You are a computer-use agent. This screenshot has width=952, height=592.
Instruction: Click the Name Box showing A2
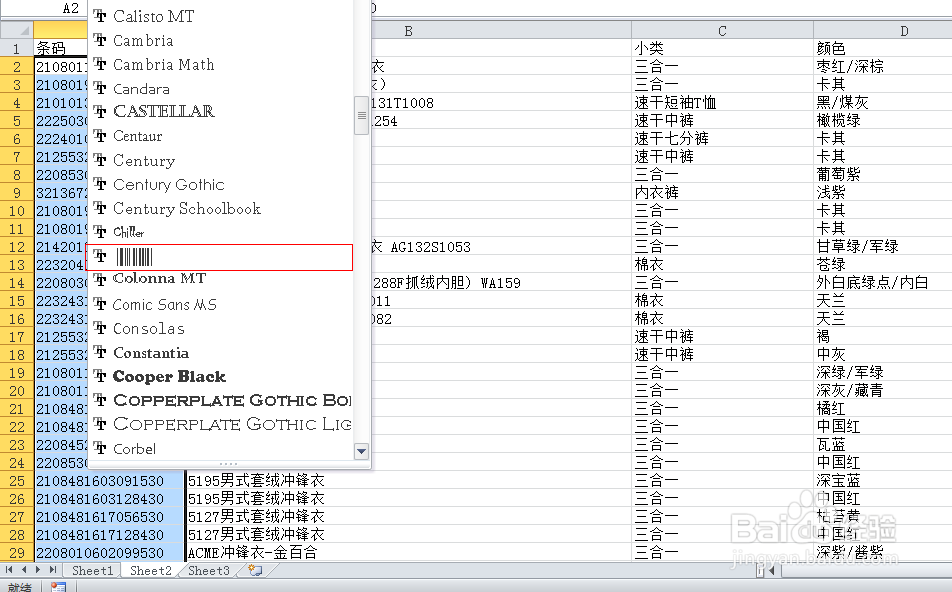[43, 8]
